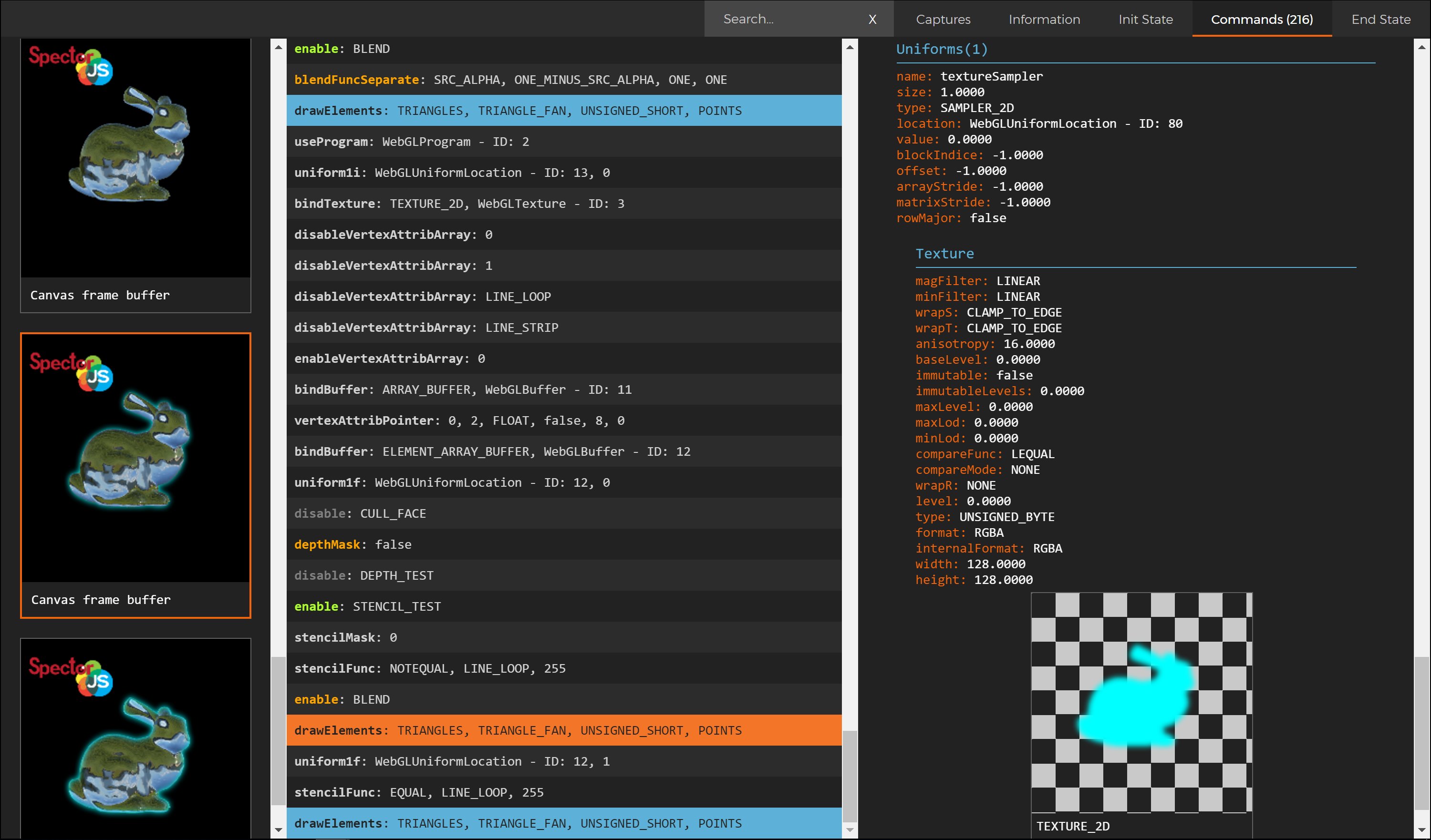Click the cyan bunny TEXTURE_2D preview image
Viewport: 1431px width, 840px height.
[x=1141, y=702]
